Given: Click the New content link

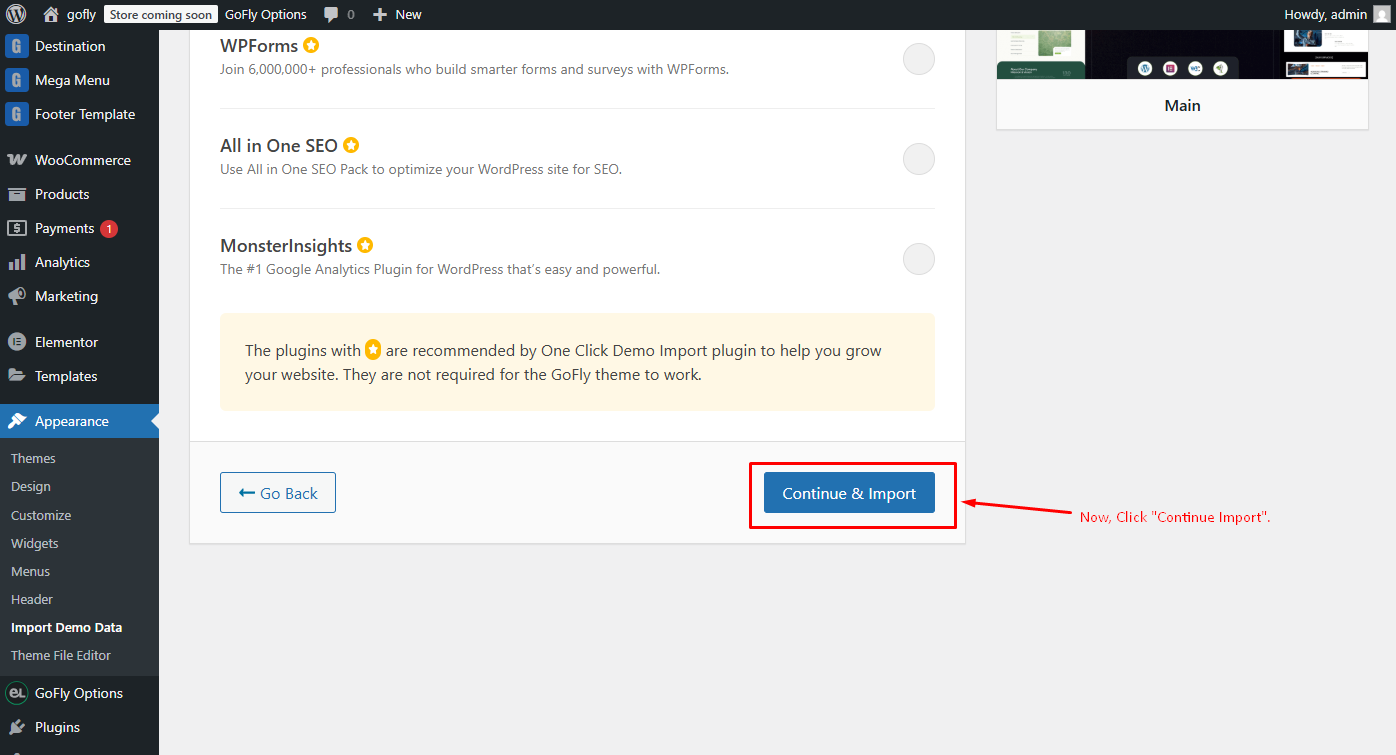Looking at the screenshot, I should click(408, 15).
